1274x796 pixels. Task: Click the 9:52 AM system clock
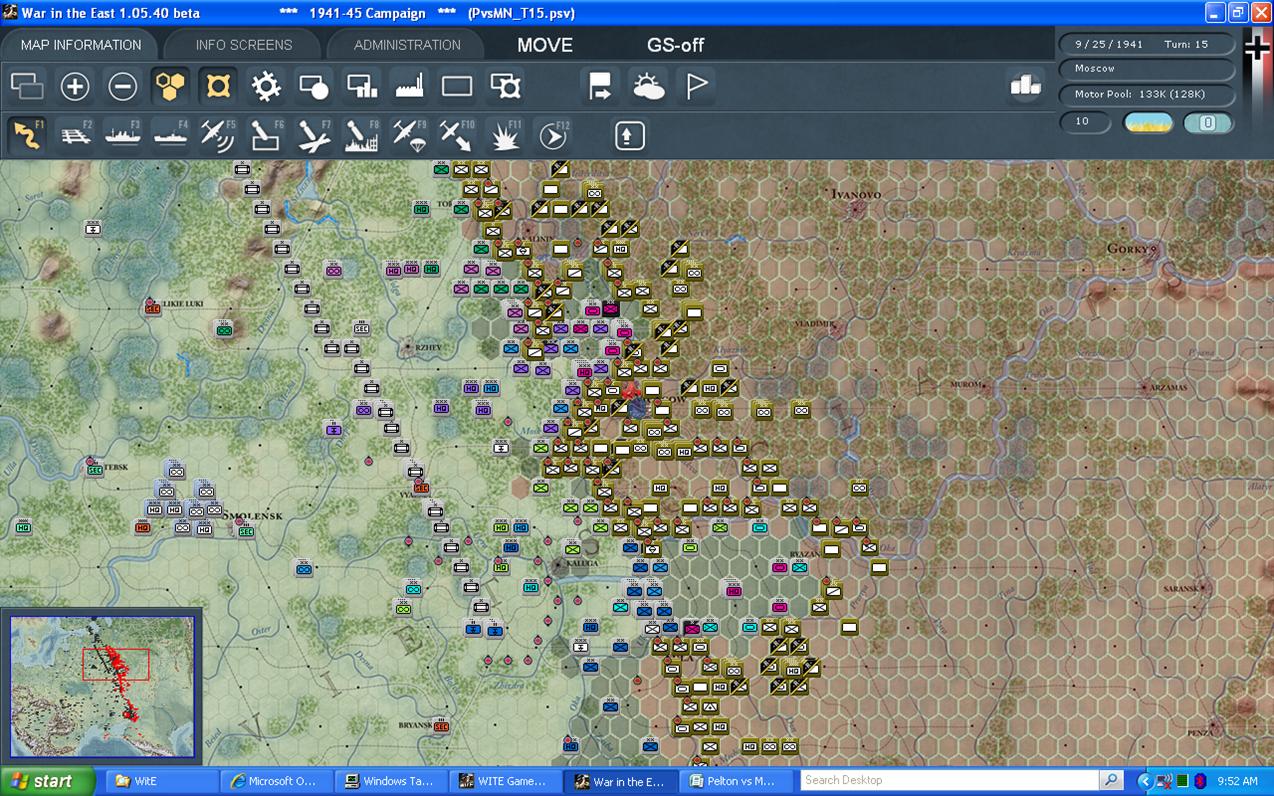click(1237, 782)
